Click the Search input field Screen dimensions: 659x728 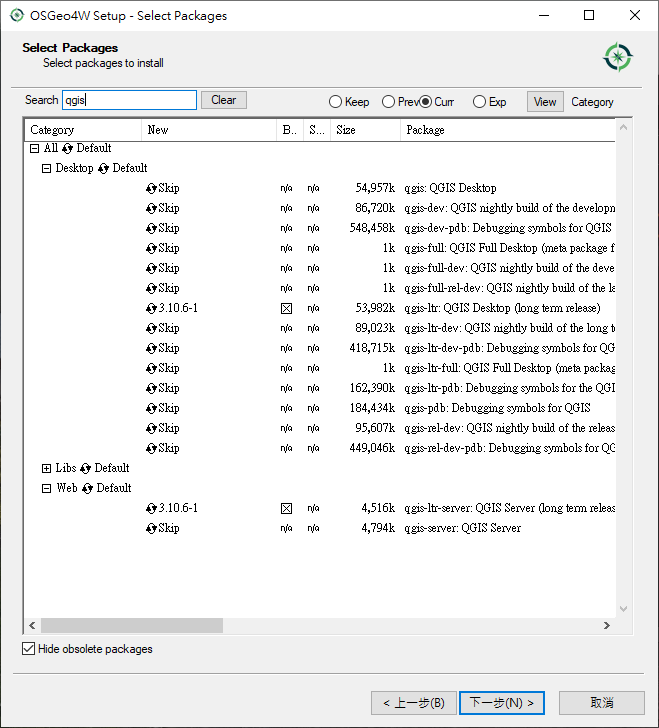[130, 100]
